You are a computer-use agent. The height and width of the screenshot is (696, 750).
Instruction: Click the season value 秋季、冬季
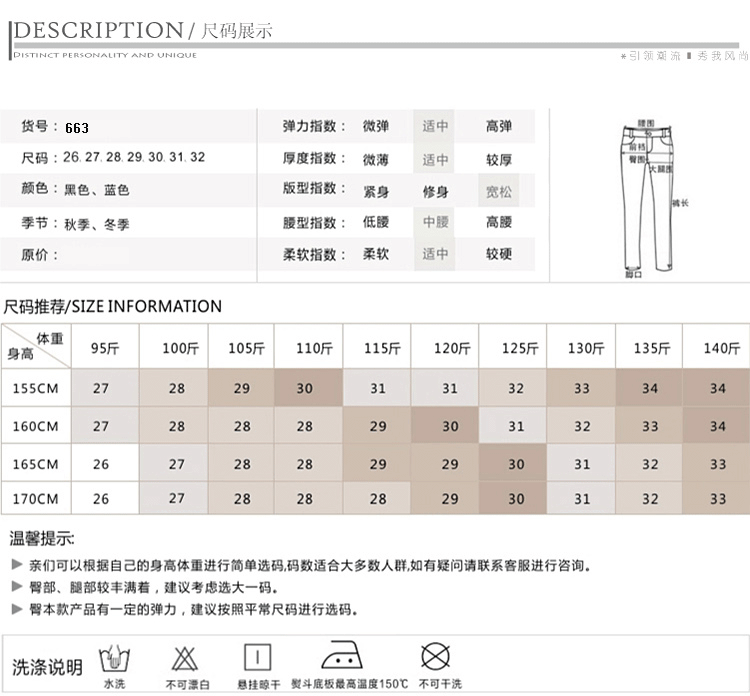click(x=97, y=224)
